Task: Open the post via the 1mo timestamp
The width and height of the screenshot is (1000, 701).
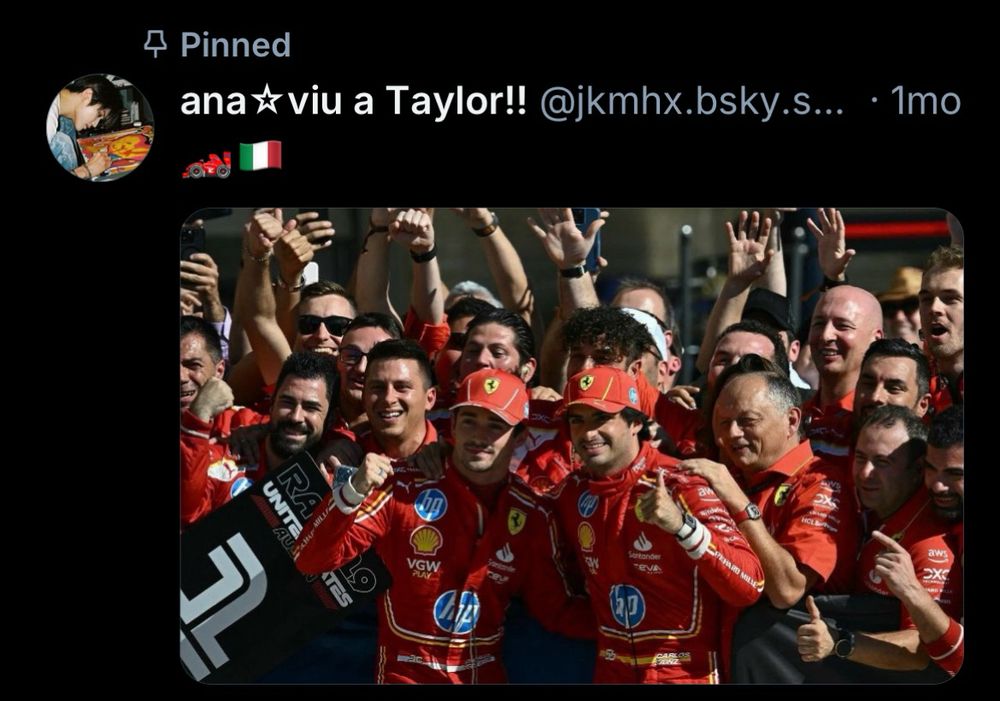Action: [x=925, y=101]
